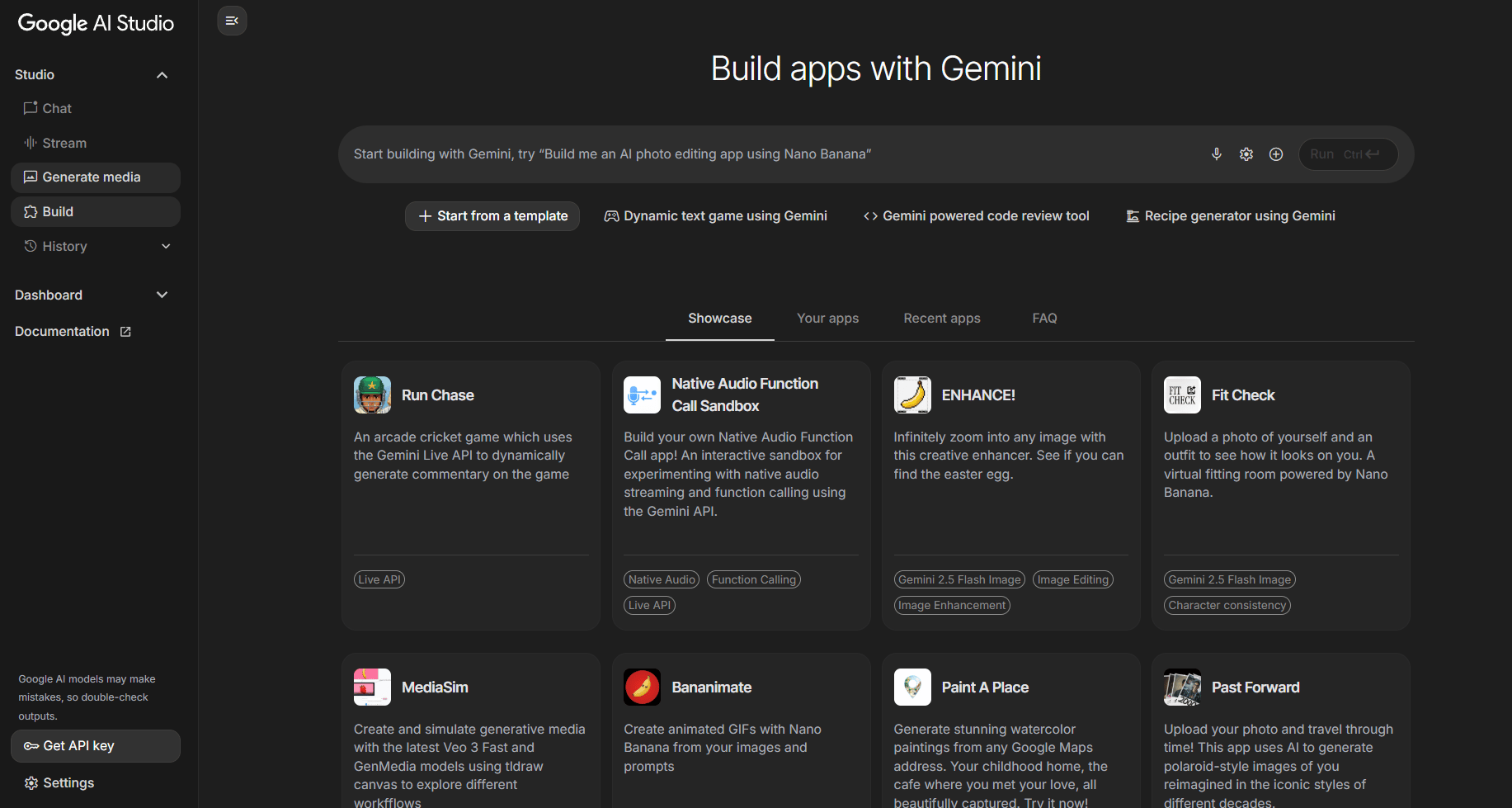
Task: Choose Dynamic text game using Gemini
Action: click(716, 216)
